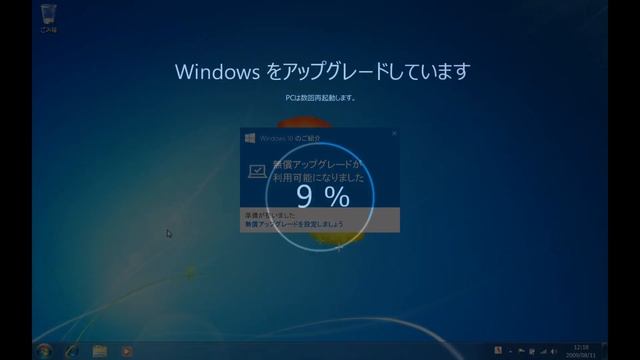
Task: Open the Windows Start orb
Action: (x=44, y=351)
